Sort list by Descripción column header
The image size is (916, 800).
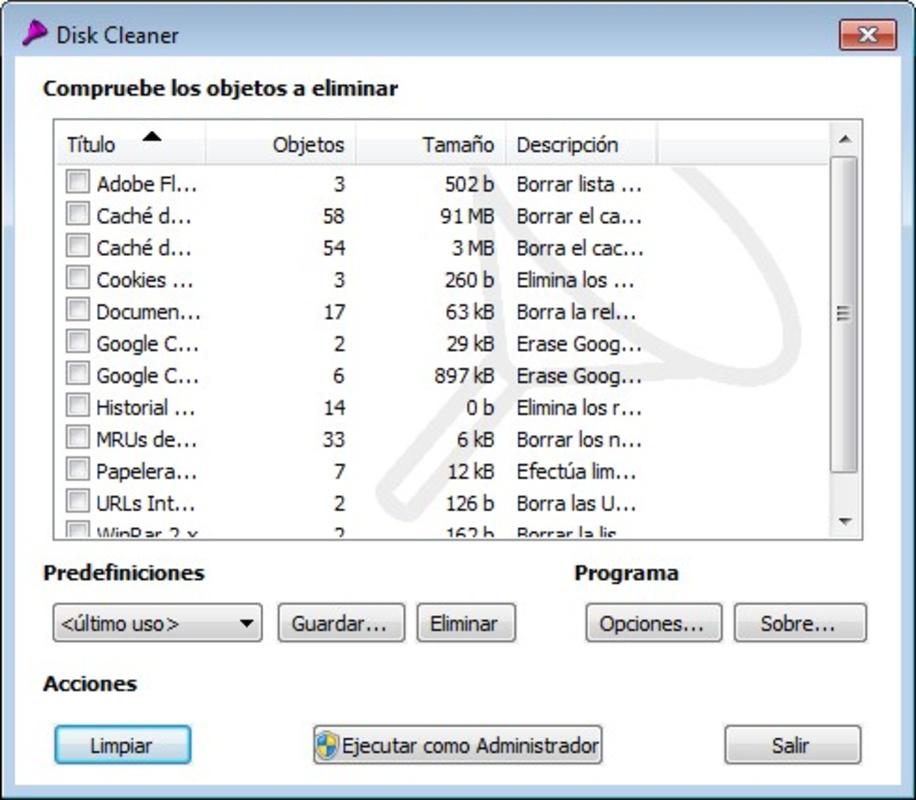[x=581, y=144]
